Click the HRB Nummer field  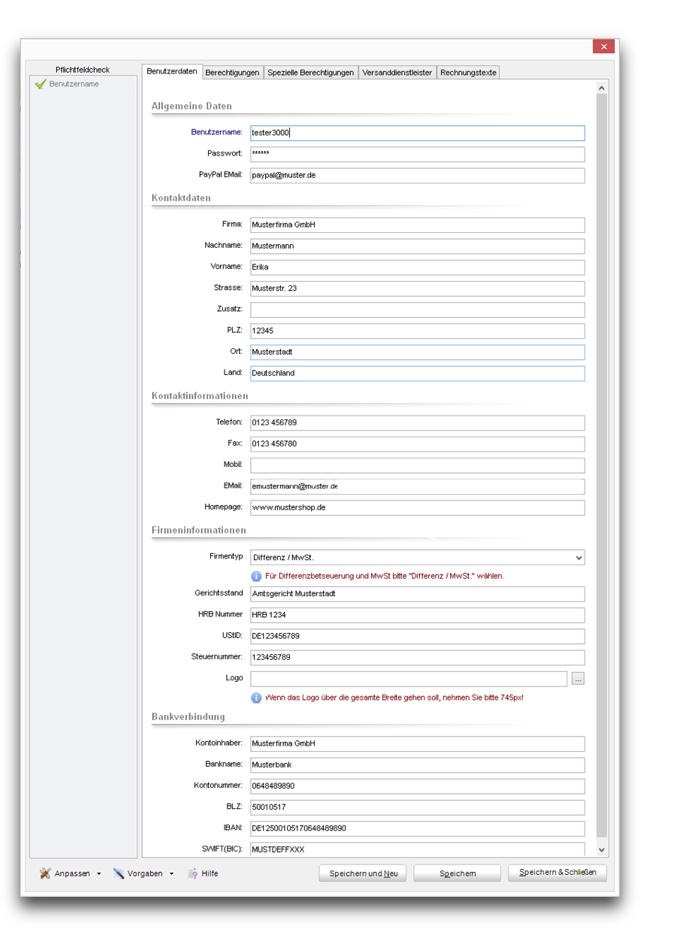[x=417, y=615]
